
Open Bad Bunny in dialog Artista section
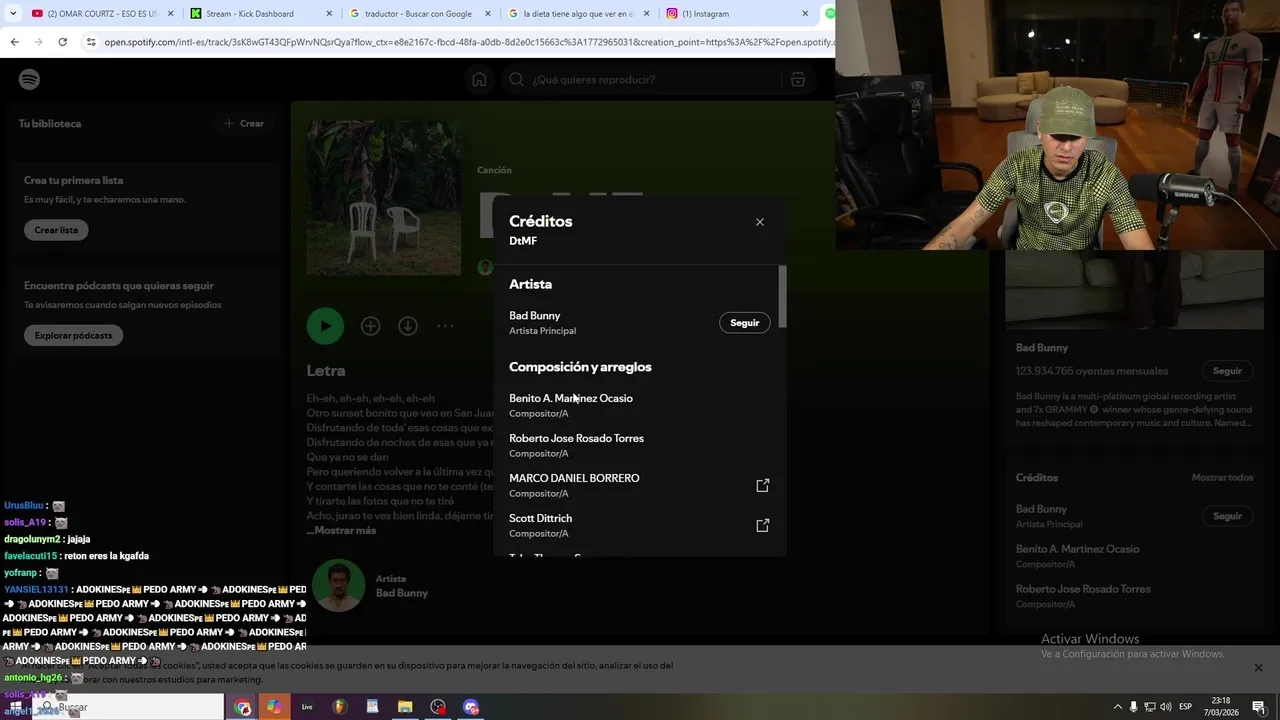pos(535,316)
